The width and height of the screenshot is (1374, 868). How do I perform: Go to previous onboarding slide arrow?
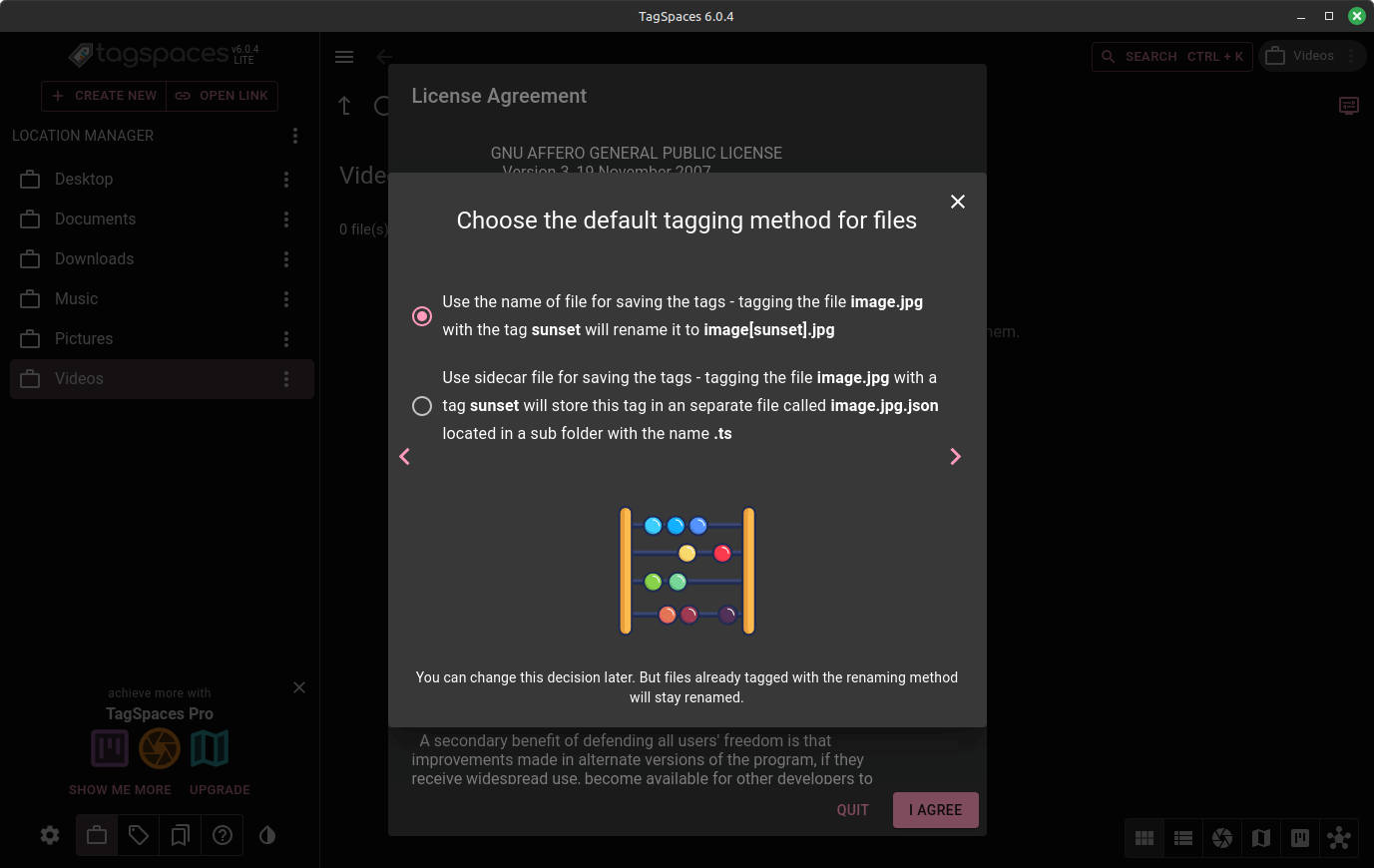[404, 456]
